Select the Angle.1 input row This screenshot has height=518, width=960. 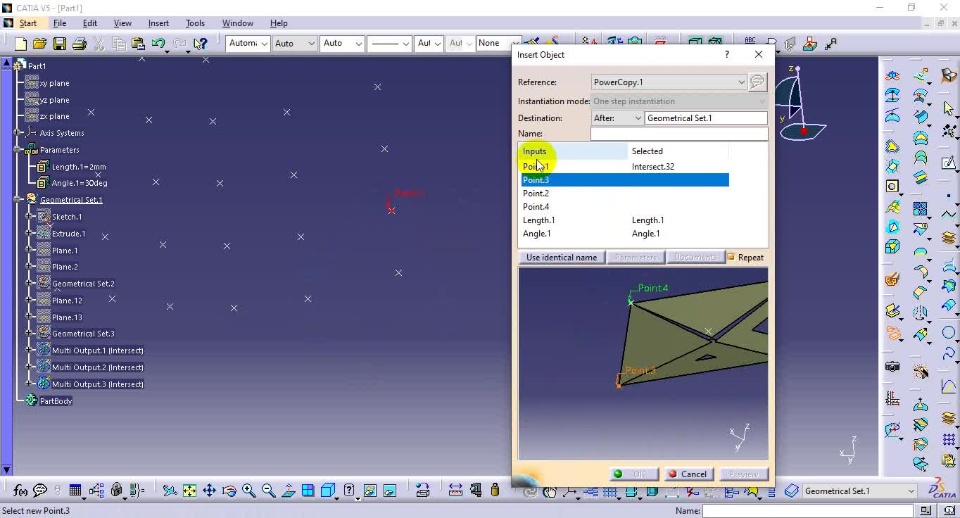point(624,233)
